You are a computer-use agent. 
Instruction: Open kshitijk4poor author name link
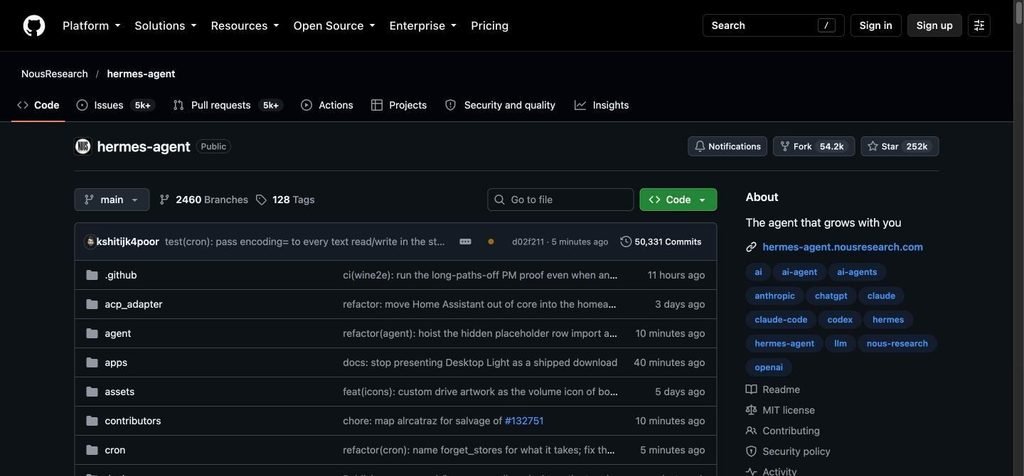click(128, 242)
